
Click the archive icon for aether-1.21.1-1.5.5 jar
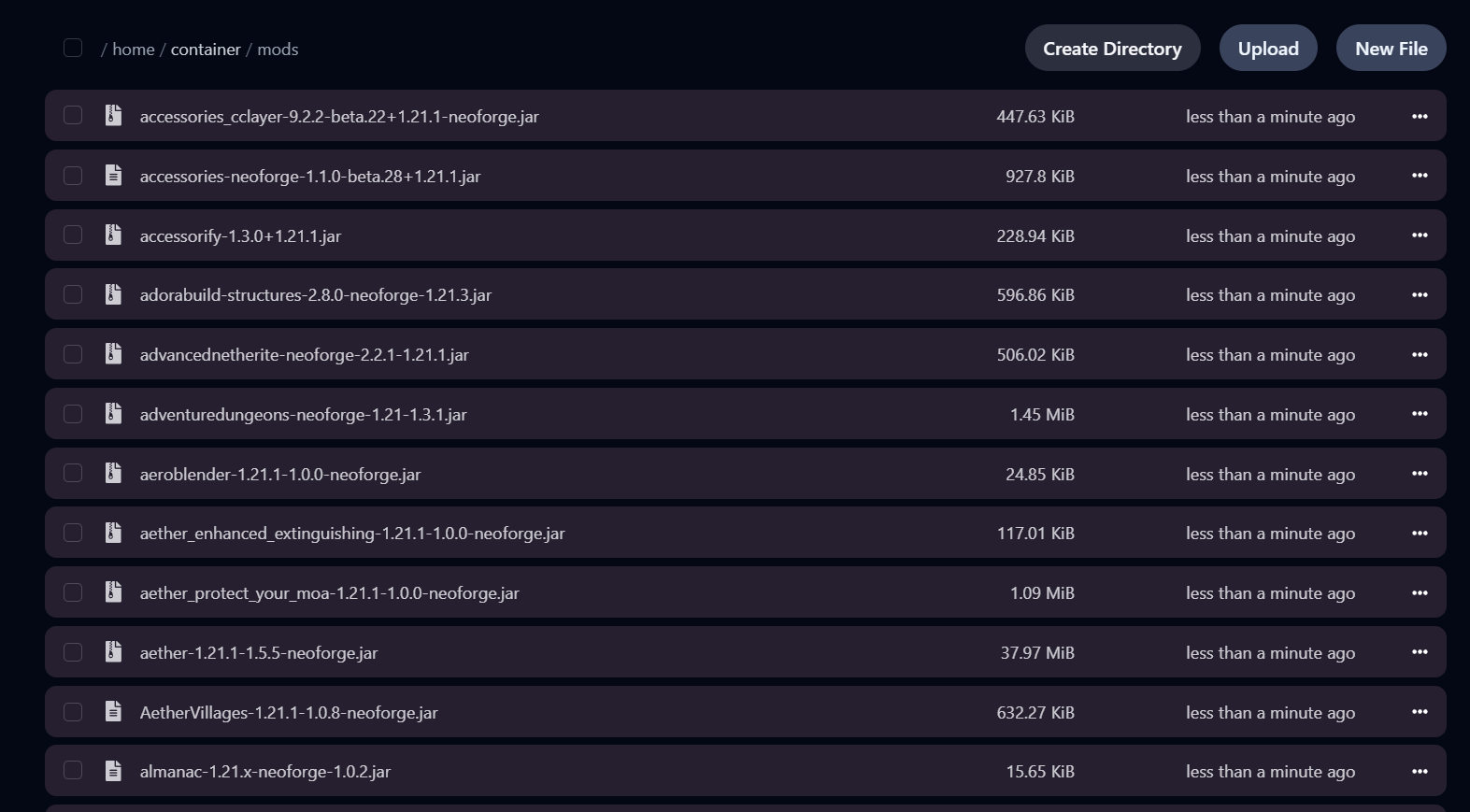click(113, 652)
